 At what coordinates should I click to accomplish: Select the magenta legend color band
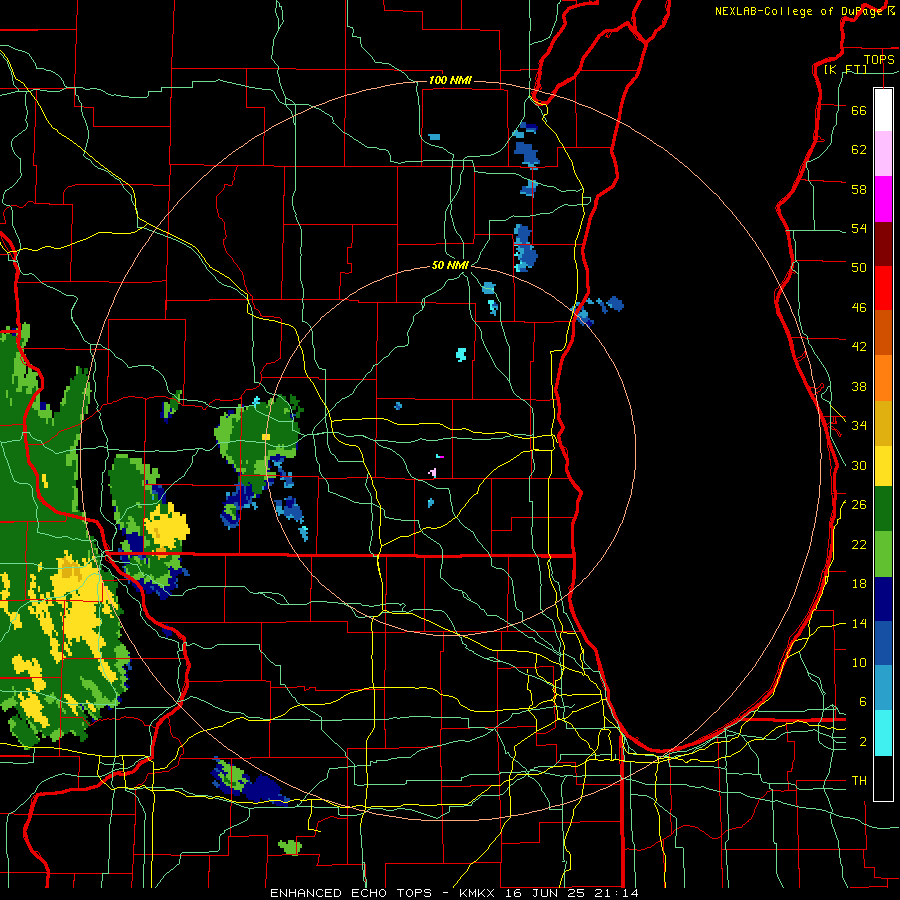(x=883, y=199)
